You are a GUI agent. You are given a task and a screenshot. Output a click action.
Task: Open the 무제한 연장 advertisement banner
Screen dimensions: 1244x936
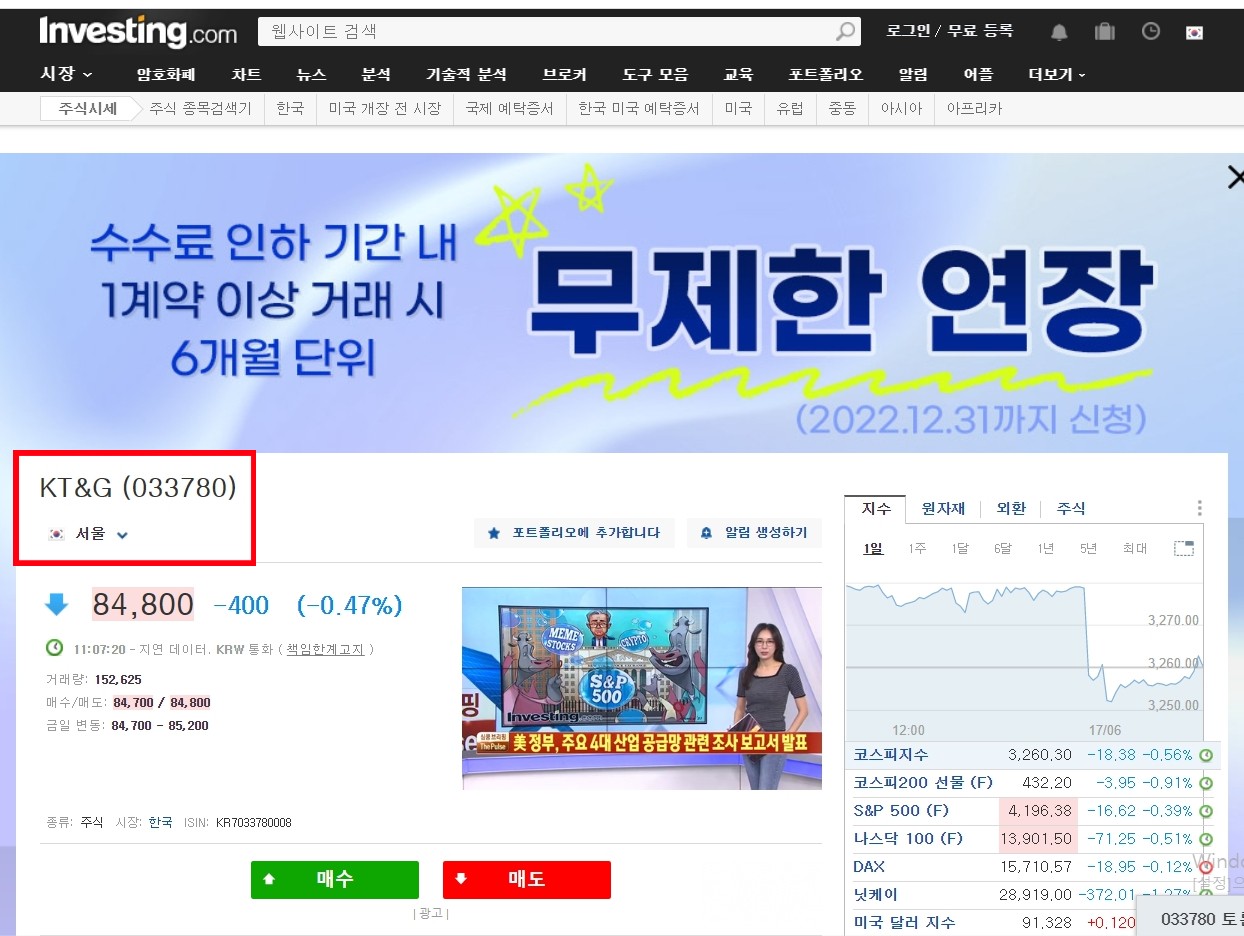[x=622, y=303]
